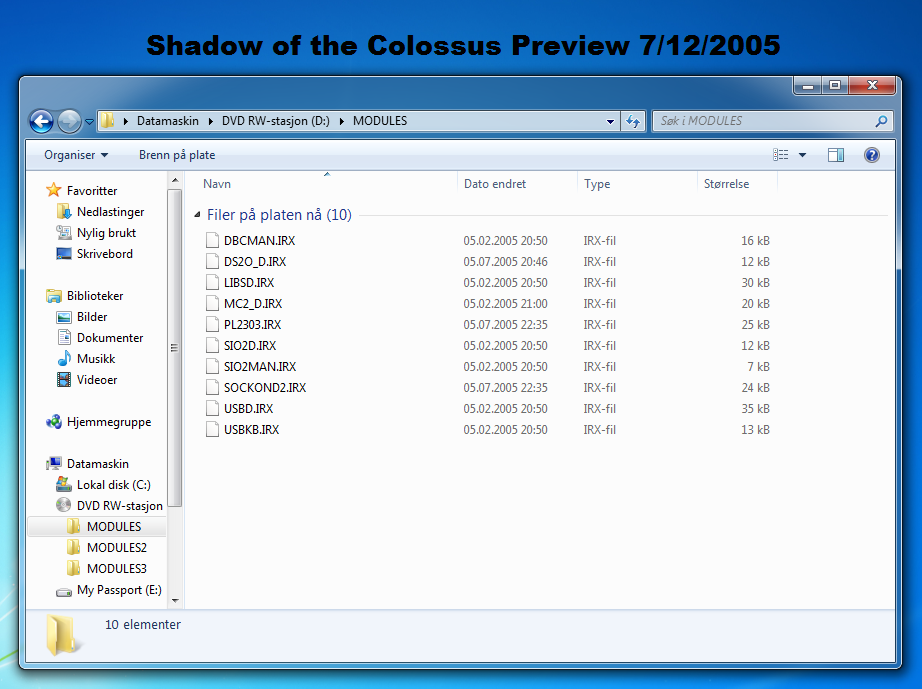Click the navigation pane scrollbar thumb

point(175,347)
